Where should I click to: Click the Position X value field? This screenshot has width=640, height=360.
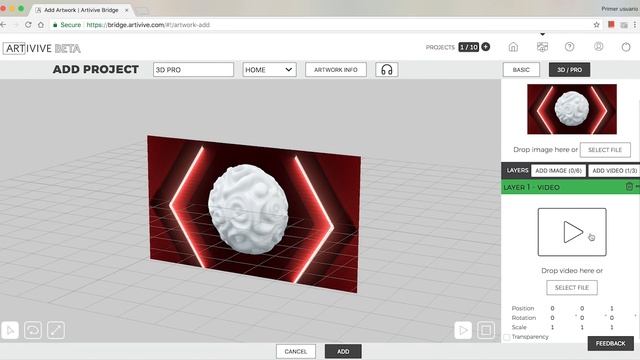tap(552, 308)
